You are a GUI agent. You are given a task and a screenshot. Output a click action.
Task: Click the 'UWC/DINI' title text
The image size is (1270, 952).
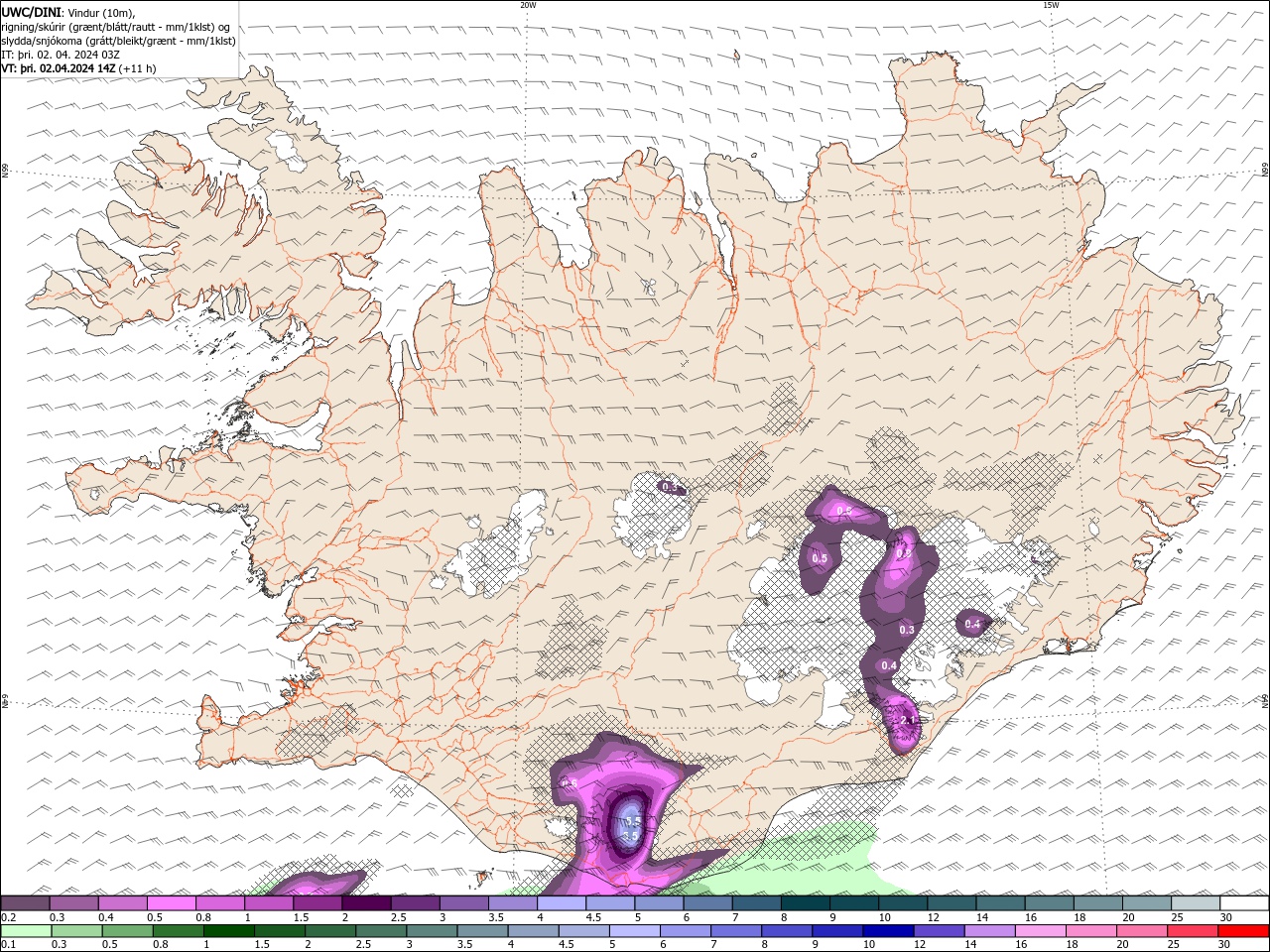coord(30,12)
